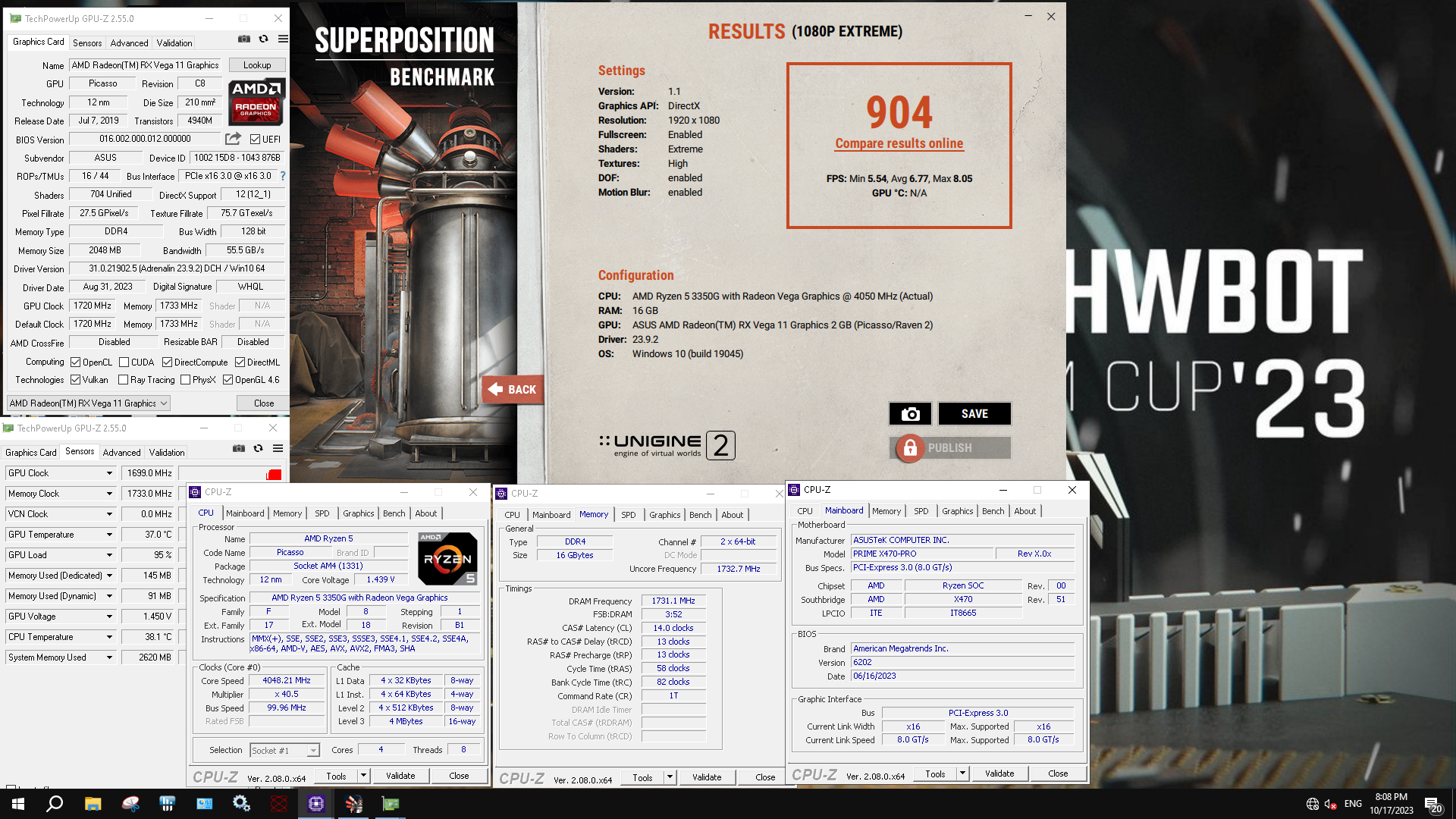Click the SAVE button in Superposition results
Image resolution: width=1456 pixels, height=819 pixels.
(974, 414)
